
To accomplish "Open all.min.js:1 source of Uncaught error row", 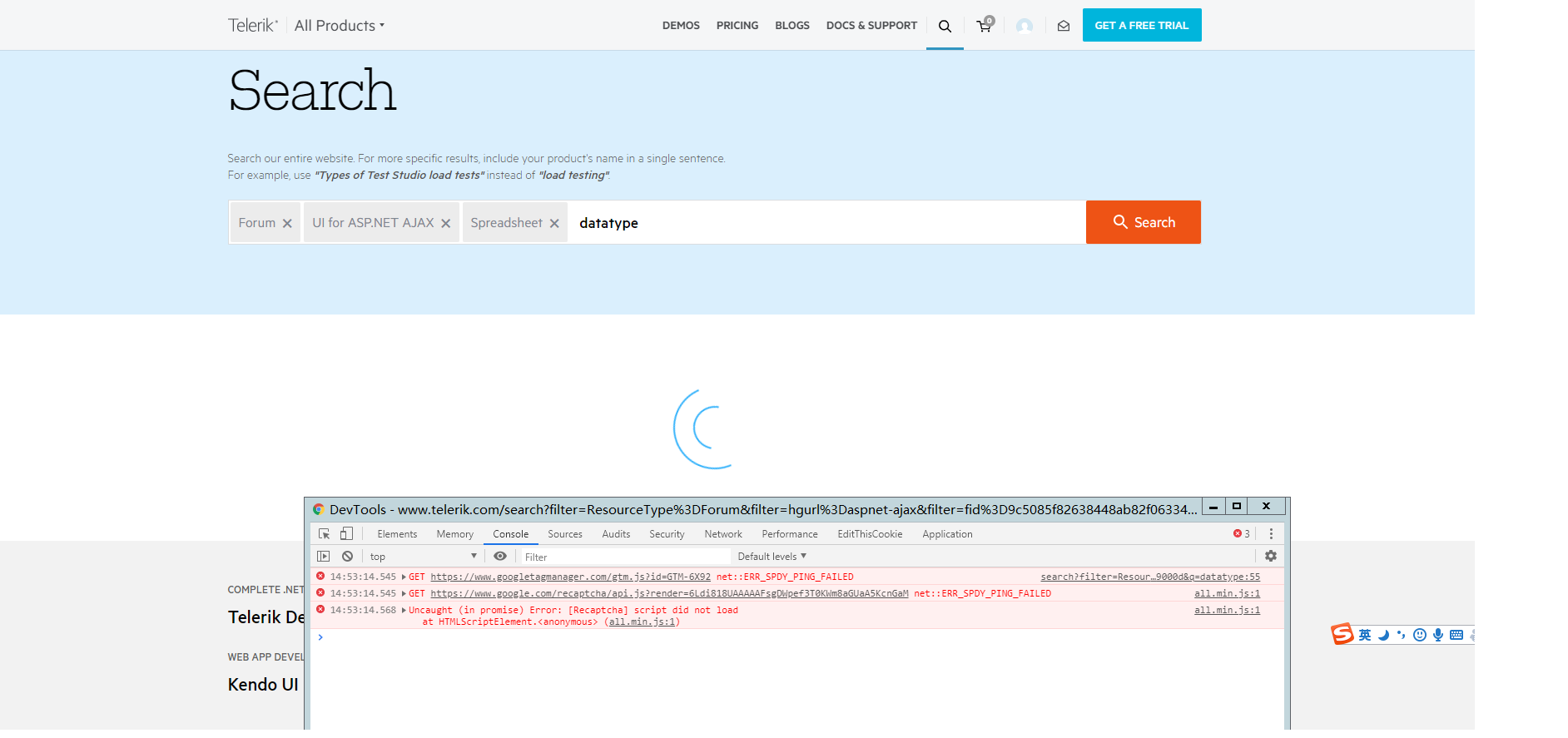I will point(1228,611).
